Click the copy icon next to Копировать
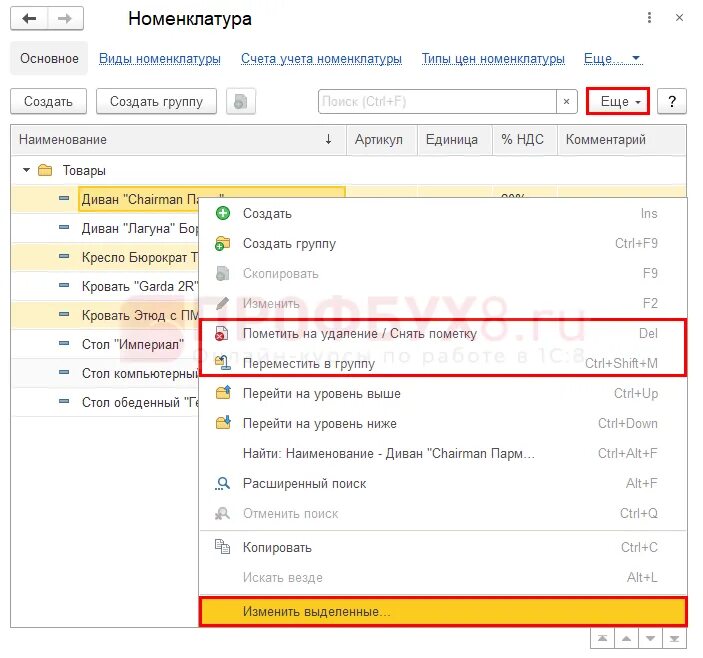703x658 pixels. [222, 547]
